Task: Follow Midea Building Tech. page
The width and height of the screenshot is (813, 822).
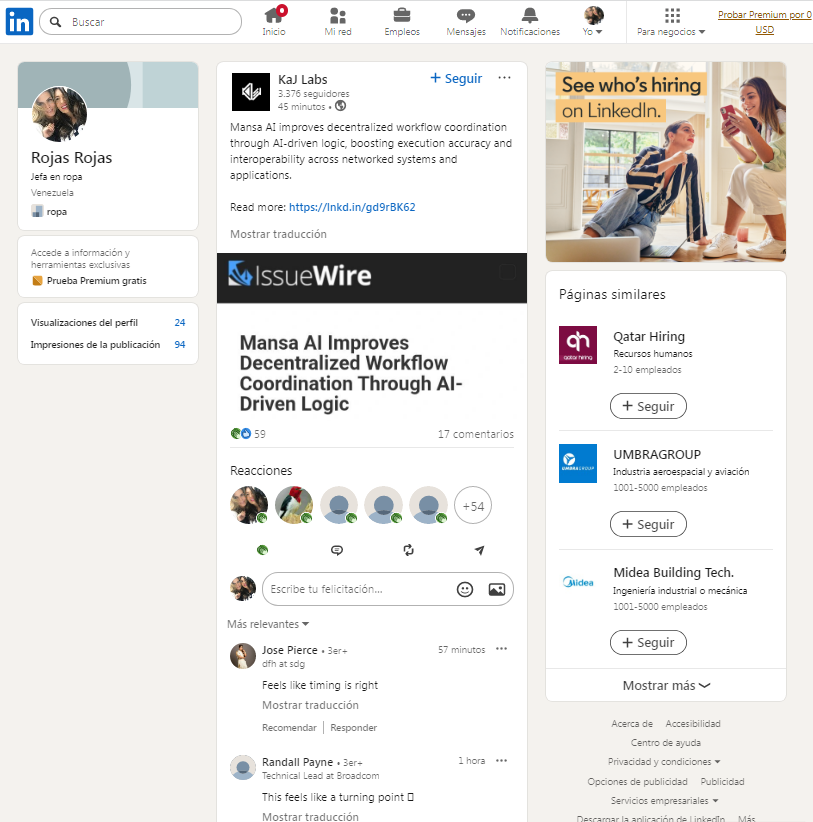Action: click(648, 643)
